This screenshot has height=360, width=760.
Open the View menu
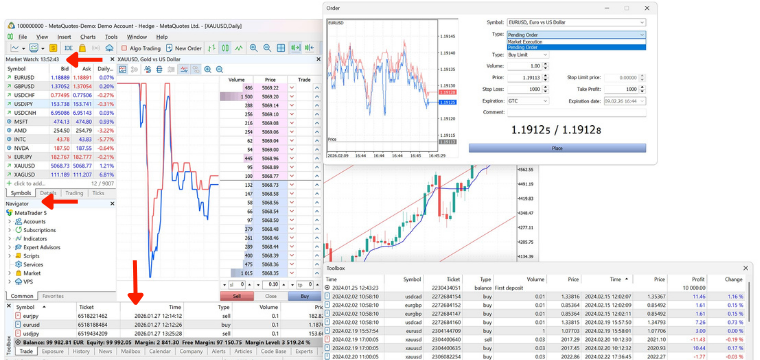pyautogui.click(x=42, y=37)
